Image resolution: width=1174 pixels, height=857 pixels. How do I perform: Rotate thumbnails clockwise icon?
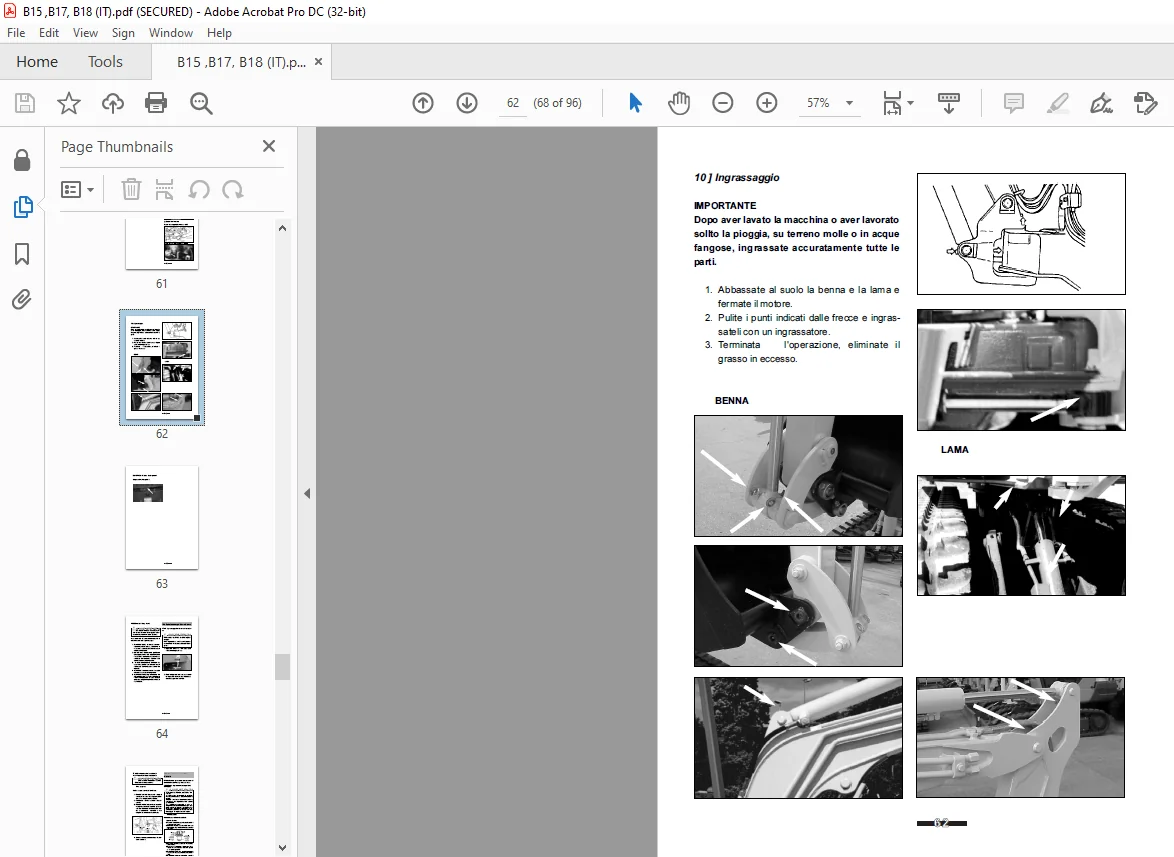point(233,189)
